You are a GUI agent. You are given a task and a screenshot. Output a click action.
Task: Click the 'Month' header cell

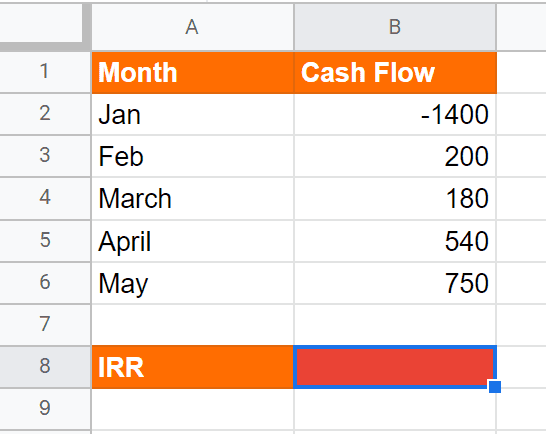193,72
